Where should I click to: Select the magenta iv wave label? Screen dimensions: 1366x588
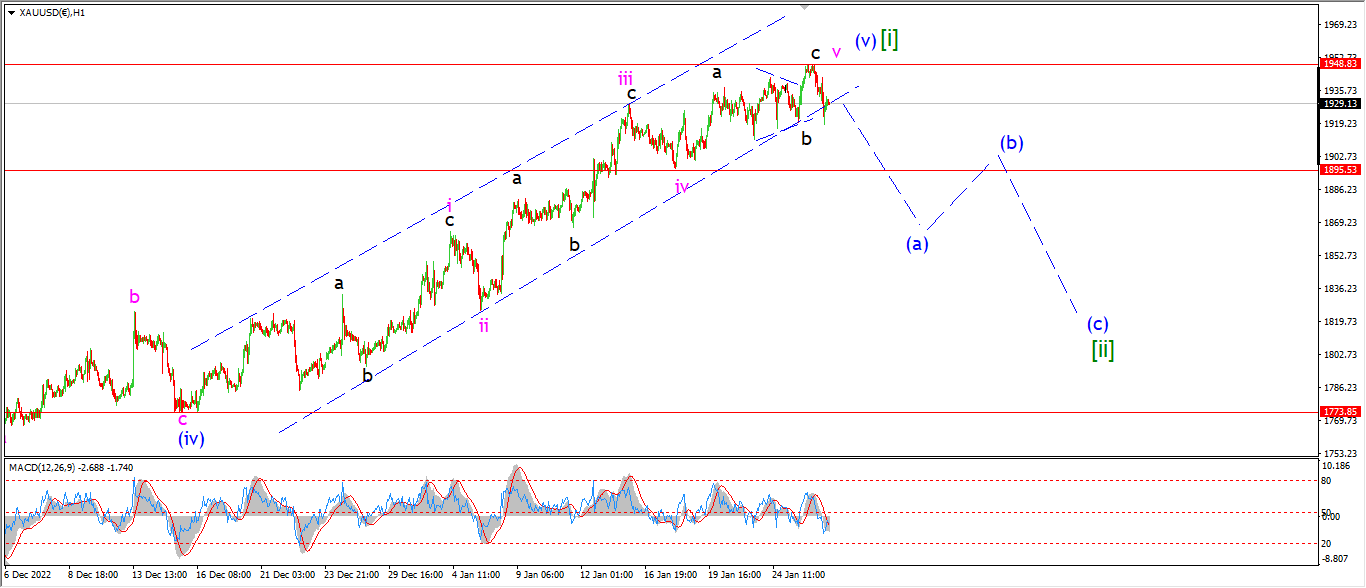coord(681,186)
